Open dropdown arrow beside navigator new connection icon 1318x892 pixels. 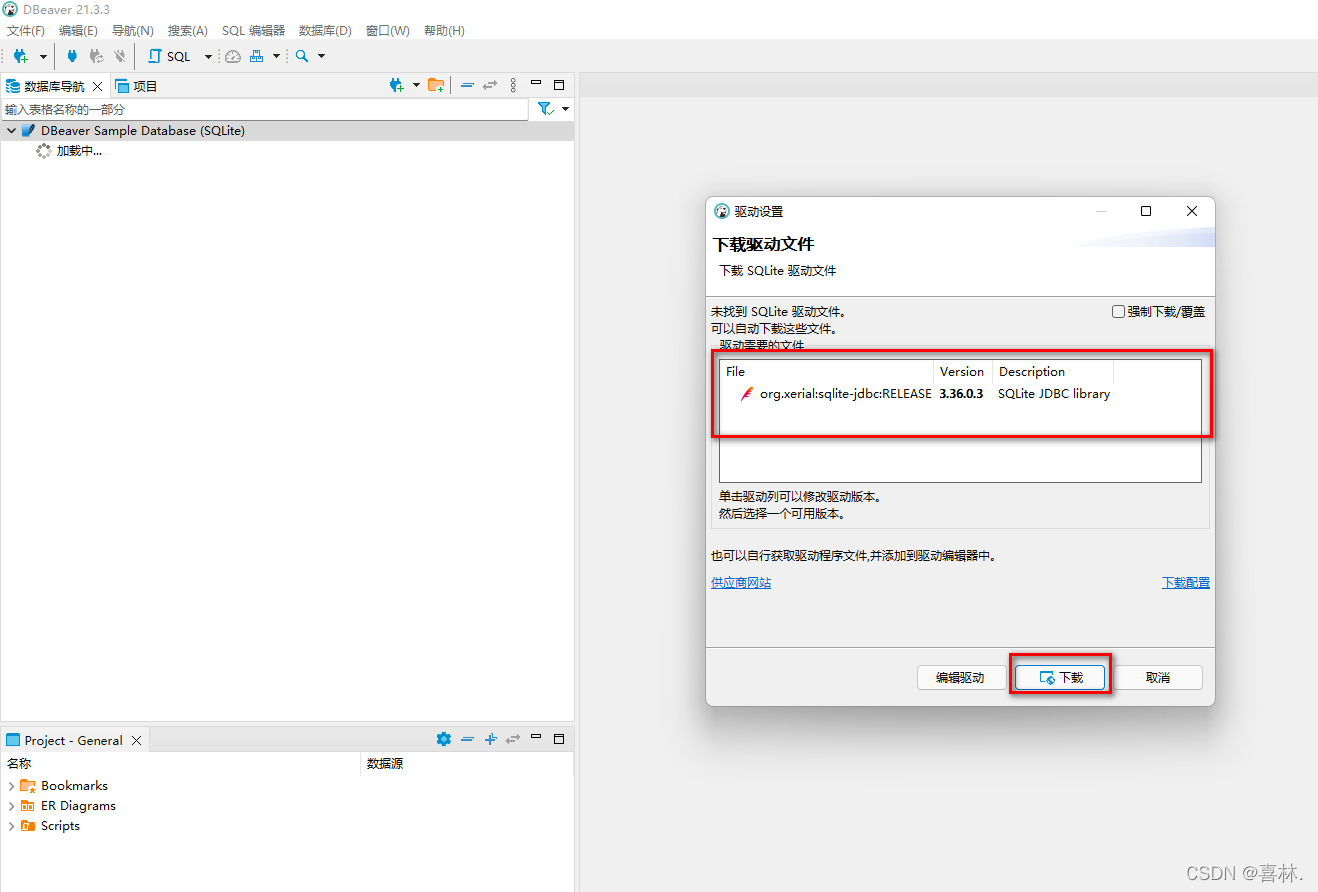(417, 86)
